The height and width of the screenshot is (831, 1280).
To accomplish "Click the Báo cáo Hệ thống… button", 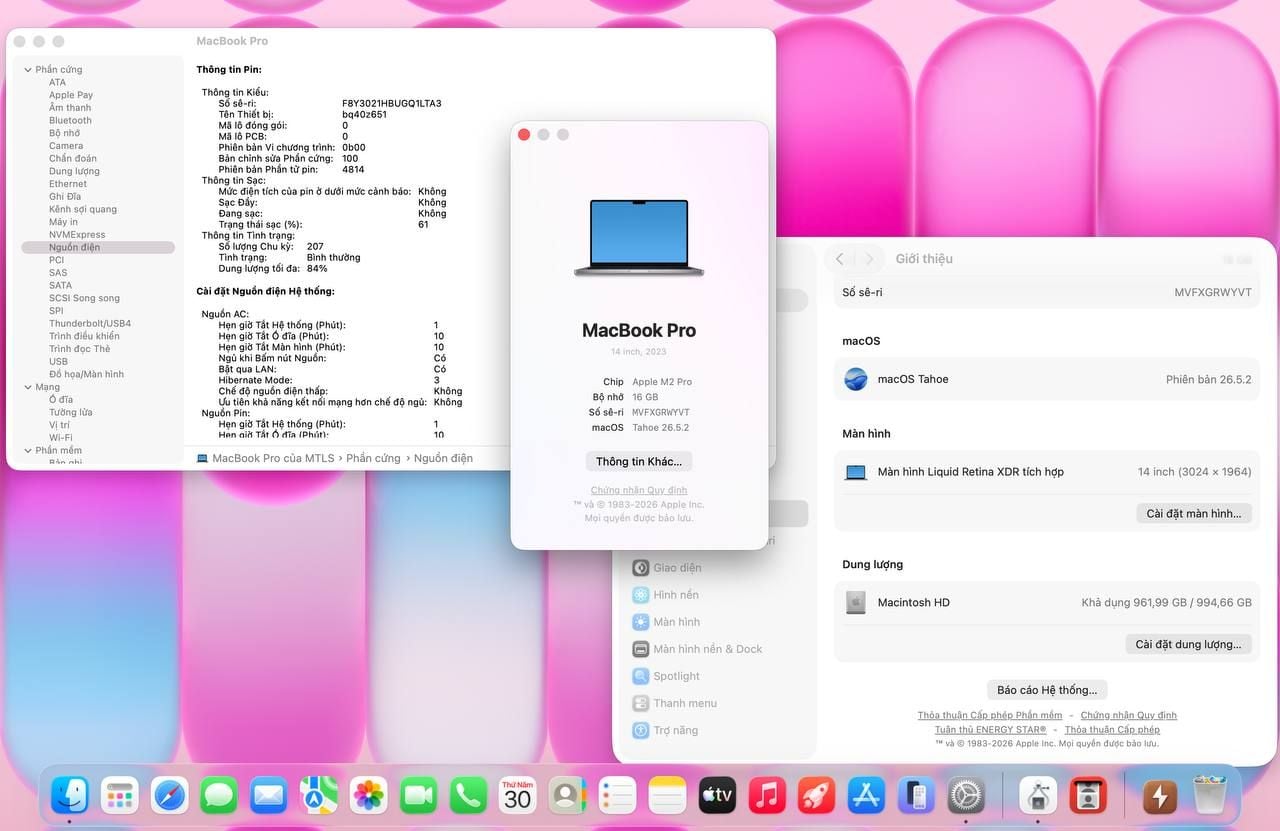I will click(1047, 690).
